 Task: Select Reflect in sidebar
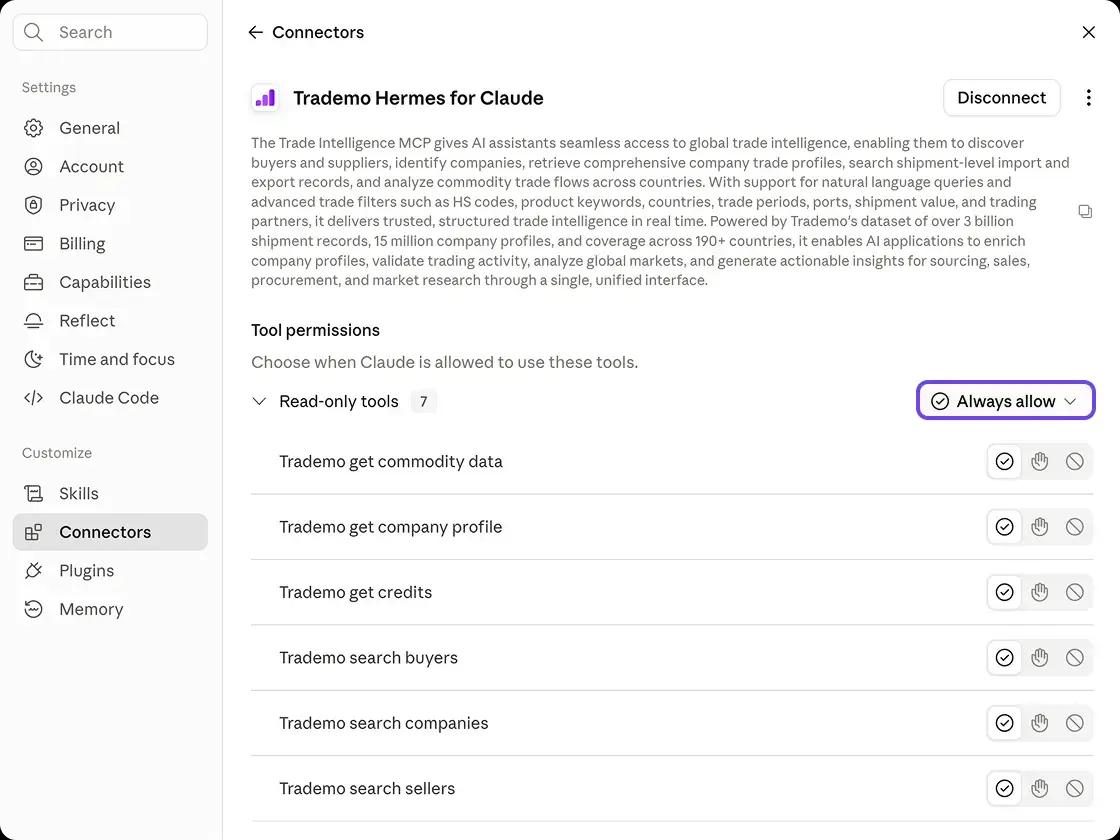click(x=110, y=321)
